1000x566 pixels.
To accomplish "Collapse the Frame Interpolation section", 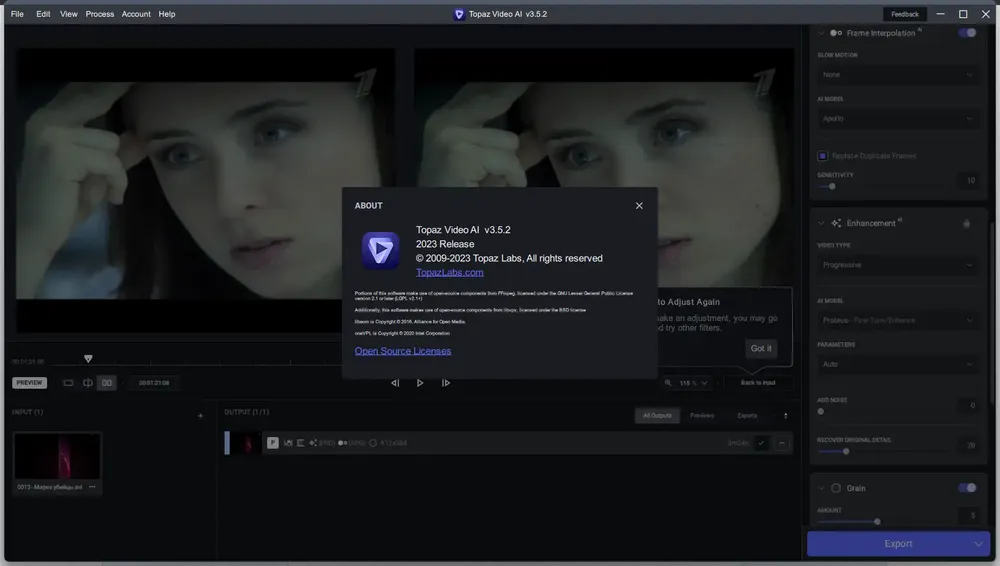I will pyautogui.click(x=821, y=33).
